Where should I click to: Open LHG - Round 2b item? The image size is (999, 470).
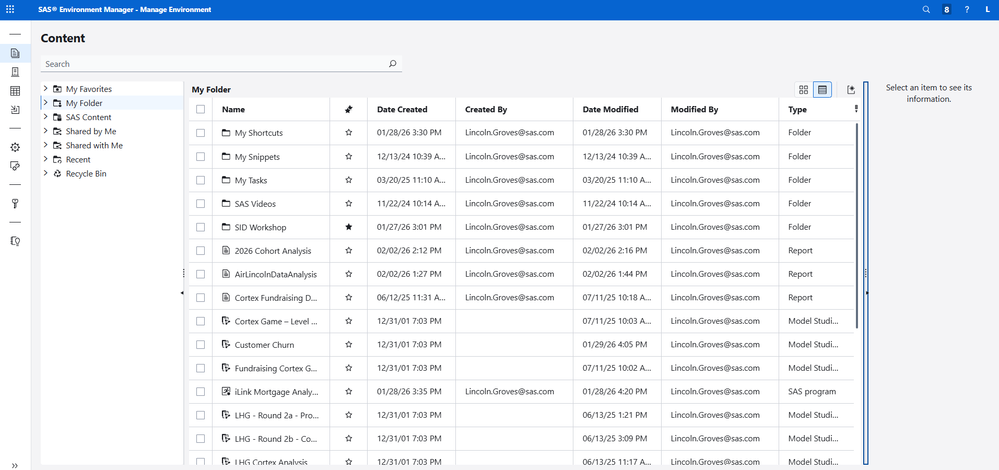point(276,439)
